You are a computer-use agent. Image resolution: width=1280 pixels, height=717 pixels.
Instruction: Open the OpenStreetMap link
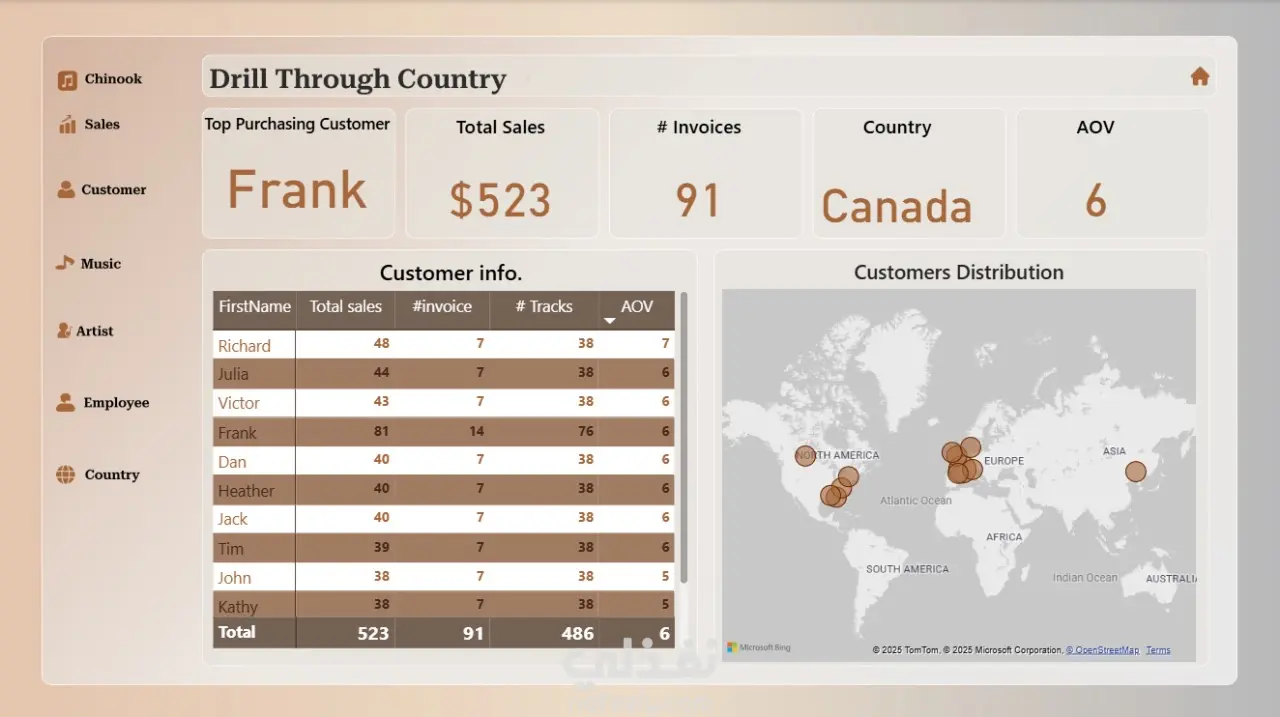(1102, 650)
